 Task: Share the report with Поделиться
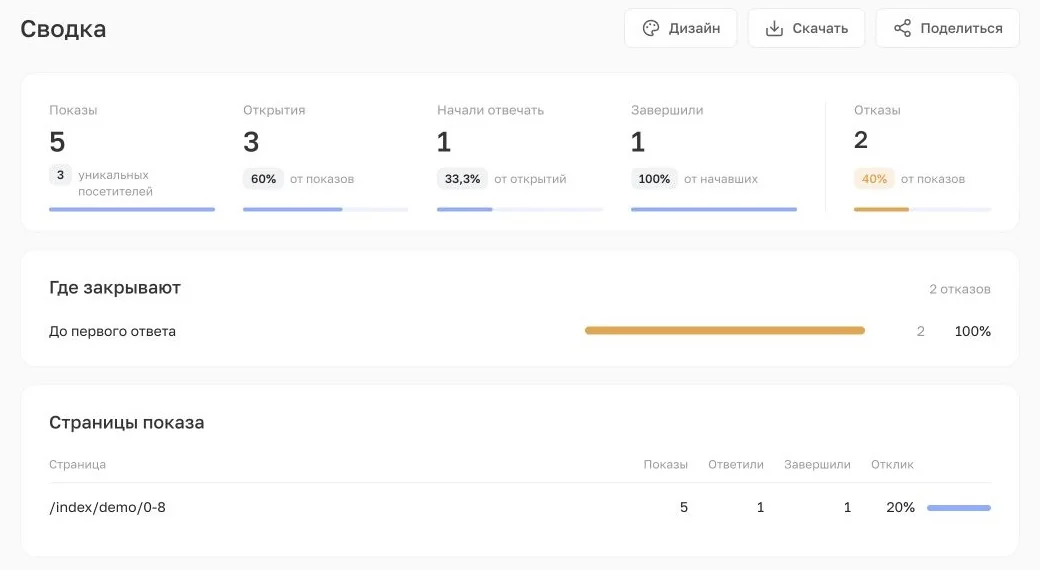(x=947, y=28)
